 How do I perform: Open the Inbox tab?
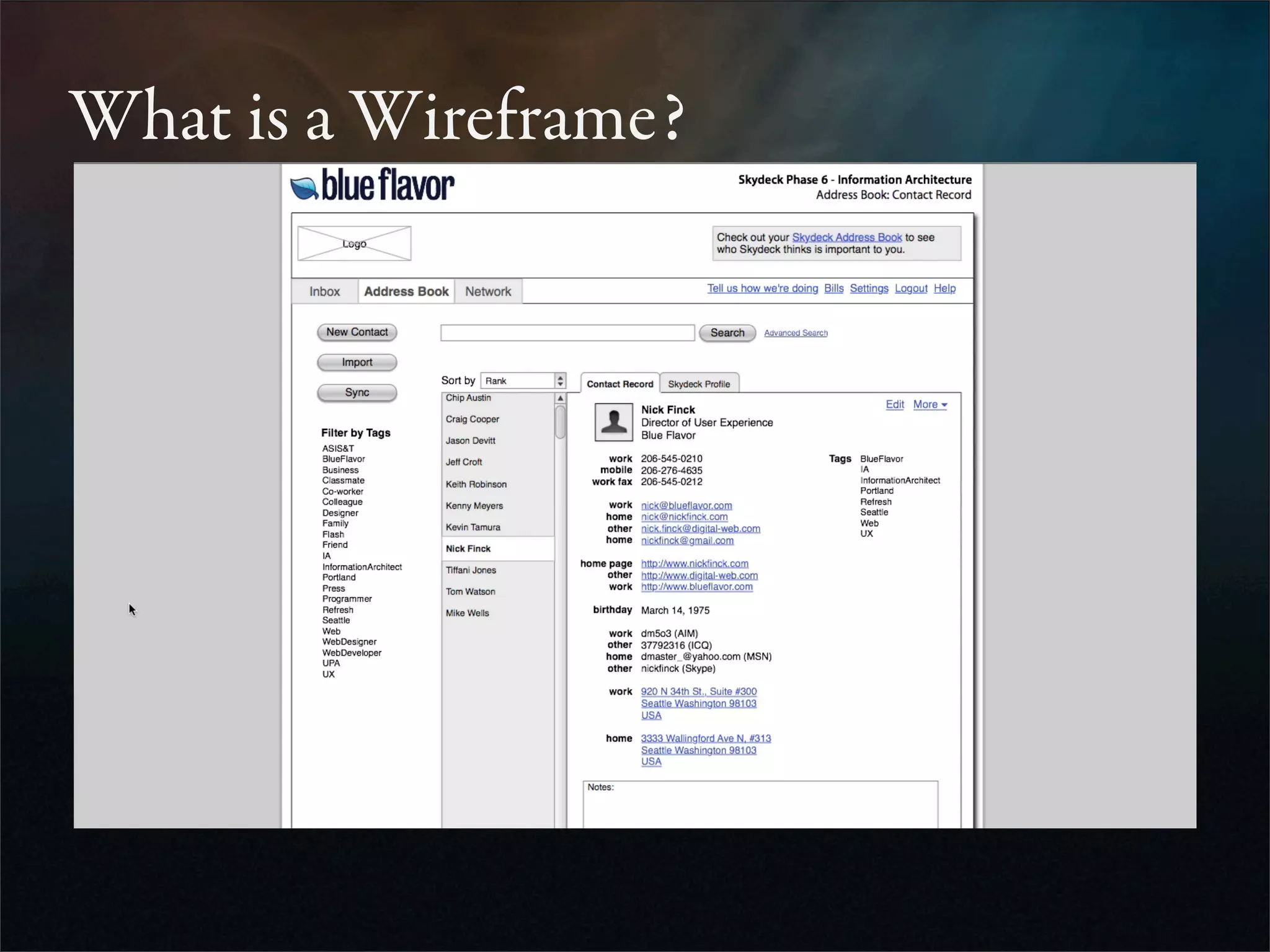pyautogui.click(x=324, y=291)
